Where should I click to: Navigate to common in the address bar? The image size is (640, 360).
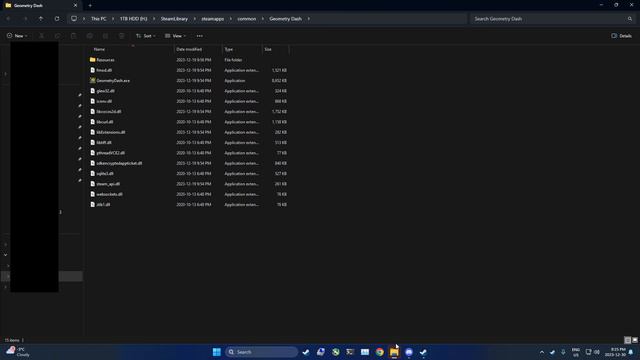click(247, 19)
